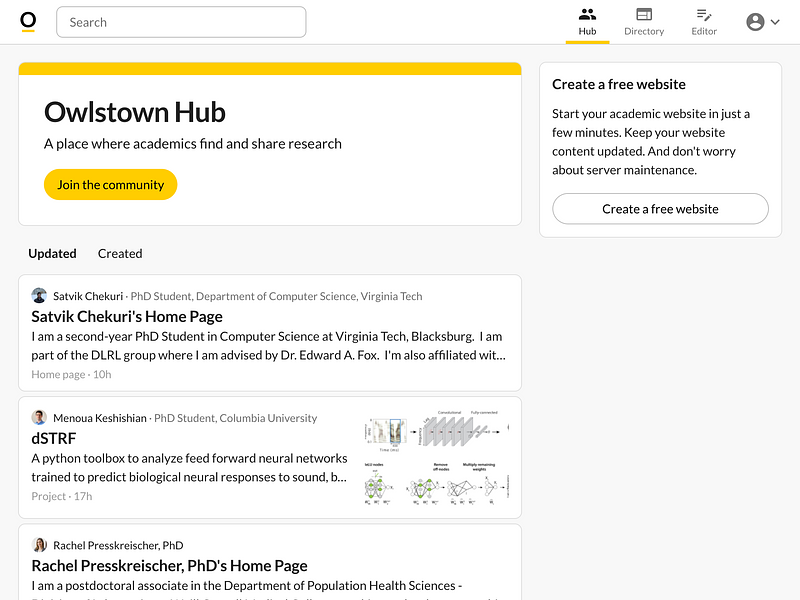Open Rachel Presskreischer, PhD's Home Page title
Viewport: 800px width, 600px height.
pos(169,565)
